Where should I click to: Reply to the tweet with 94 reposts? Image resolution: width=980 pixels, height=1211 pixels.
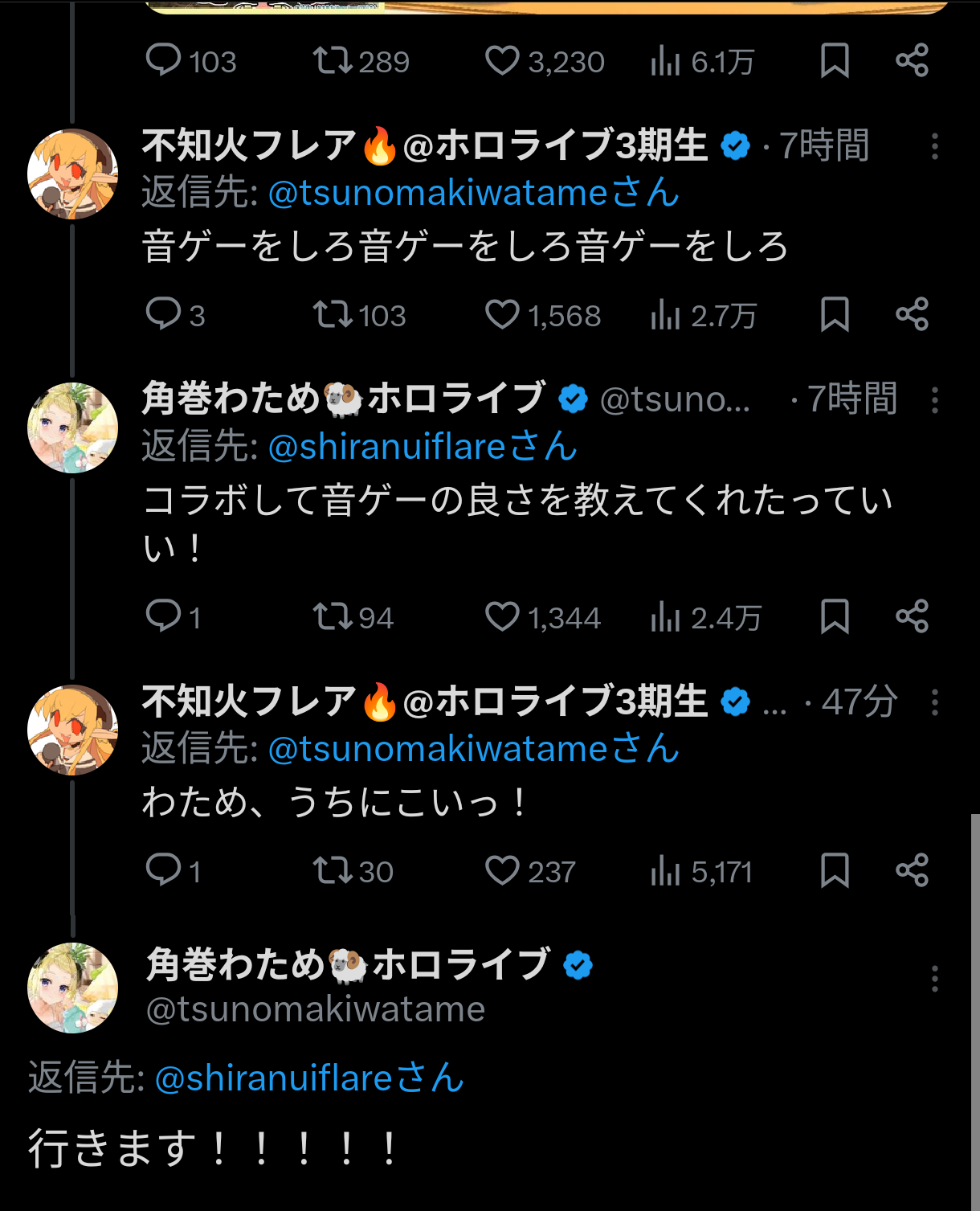click(164, 617)
